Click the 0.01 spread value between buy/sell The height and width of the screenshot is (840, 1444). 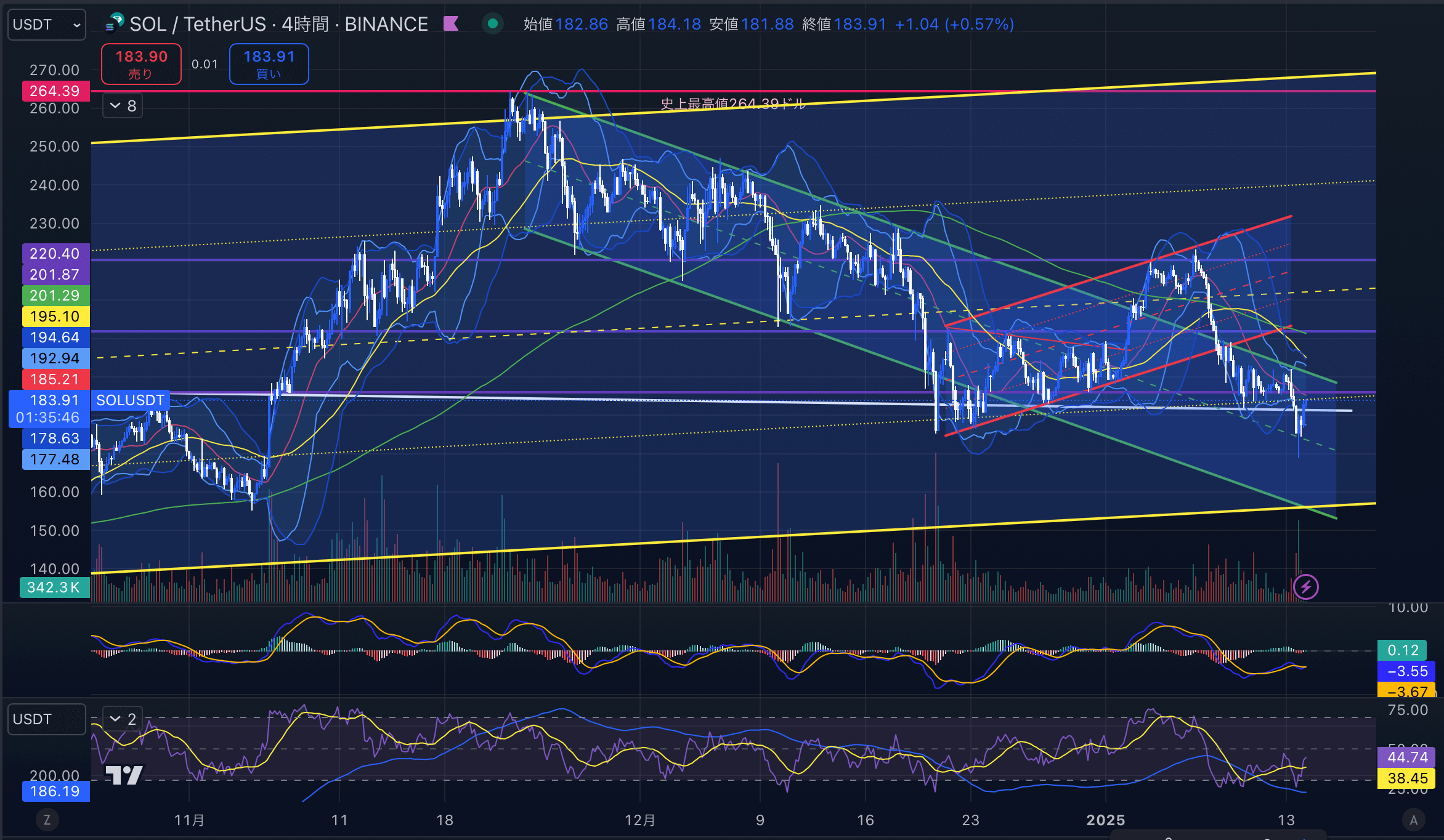(205, 64)
